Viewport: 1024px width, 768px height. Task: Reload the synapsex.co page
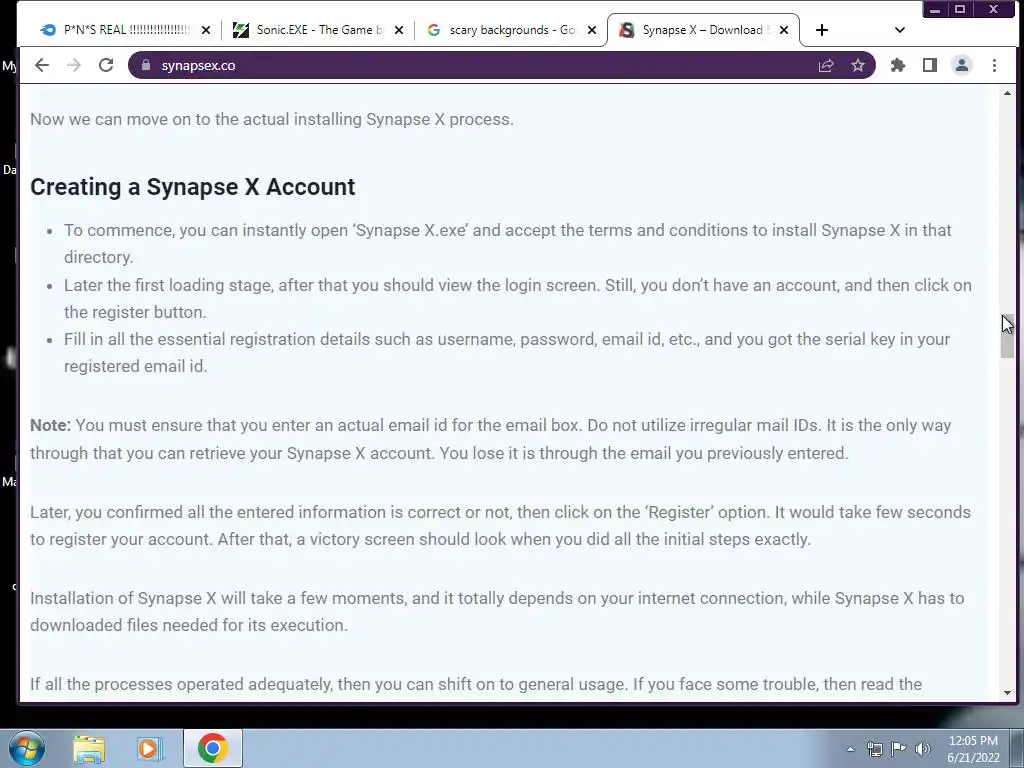click(x=106, y=65)
